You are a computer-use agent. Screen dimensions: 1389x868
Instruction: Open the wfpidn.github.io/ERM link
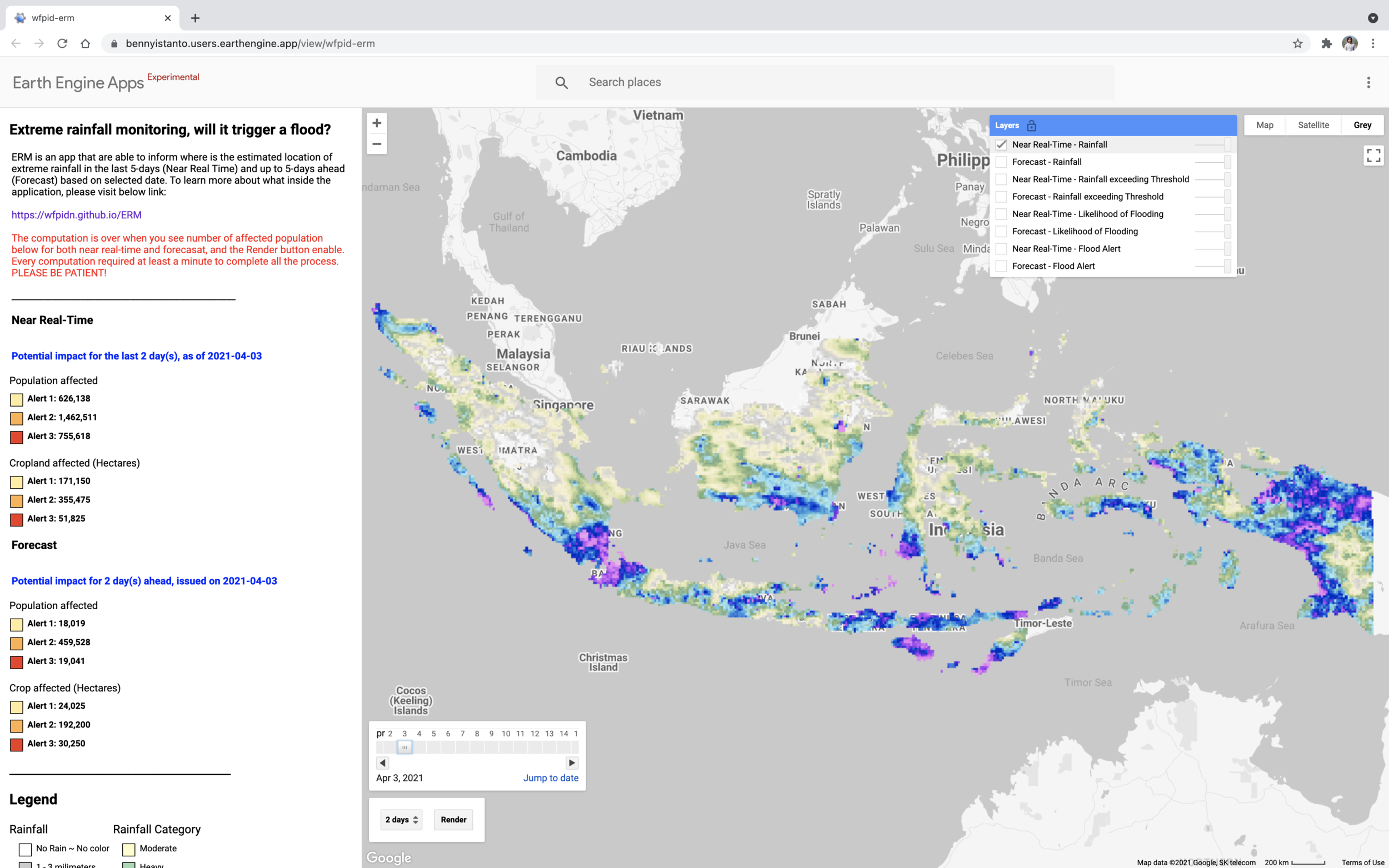[76, 215]
